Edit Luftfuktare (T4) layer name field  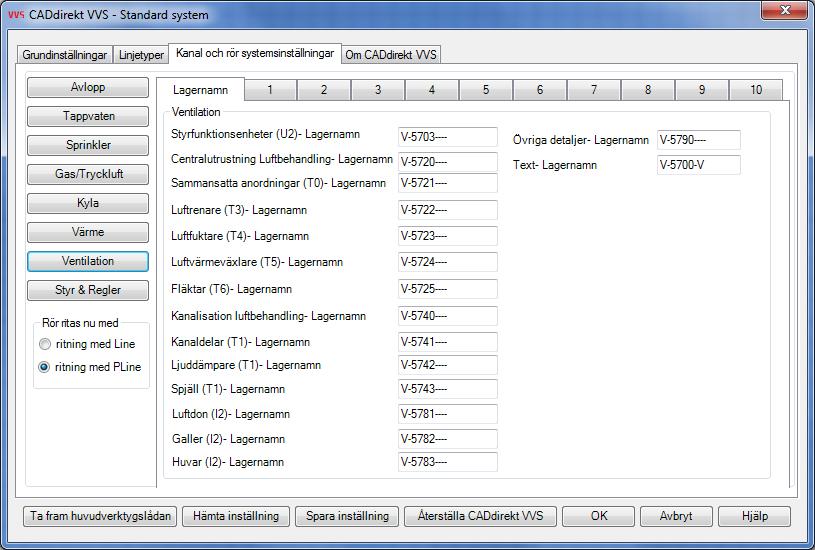pyautogui.click(x=448, y=236)
